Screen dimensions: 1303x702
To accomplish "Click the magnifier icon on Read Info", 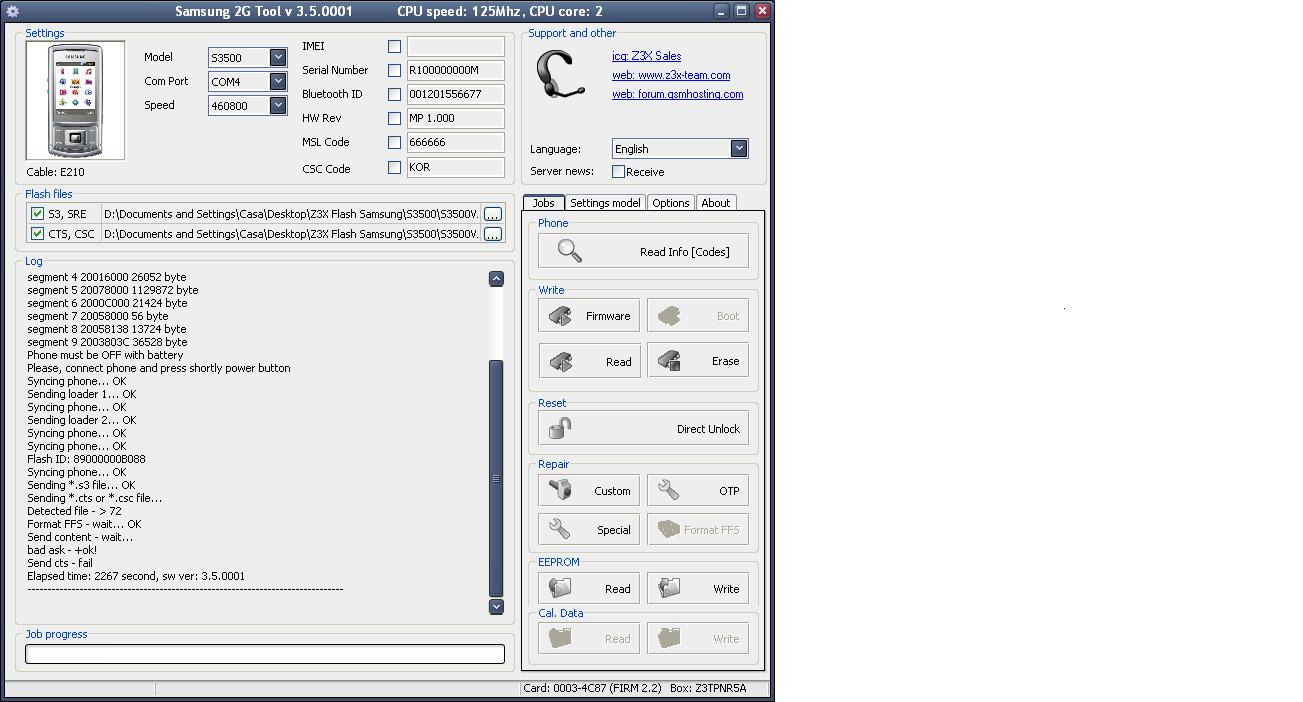I will click(570, 251).
